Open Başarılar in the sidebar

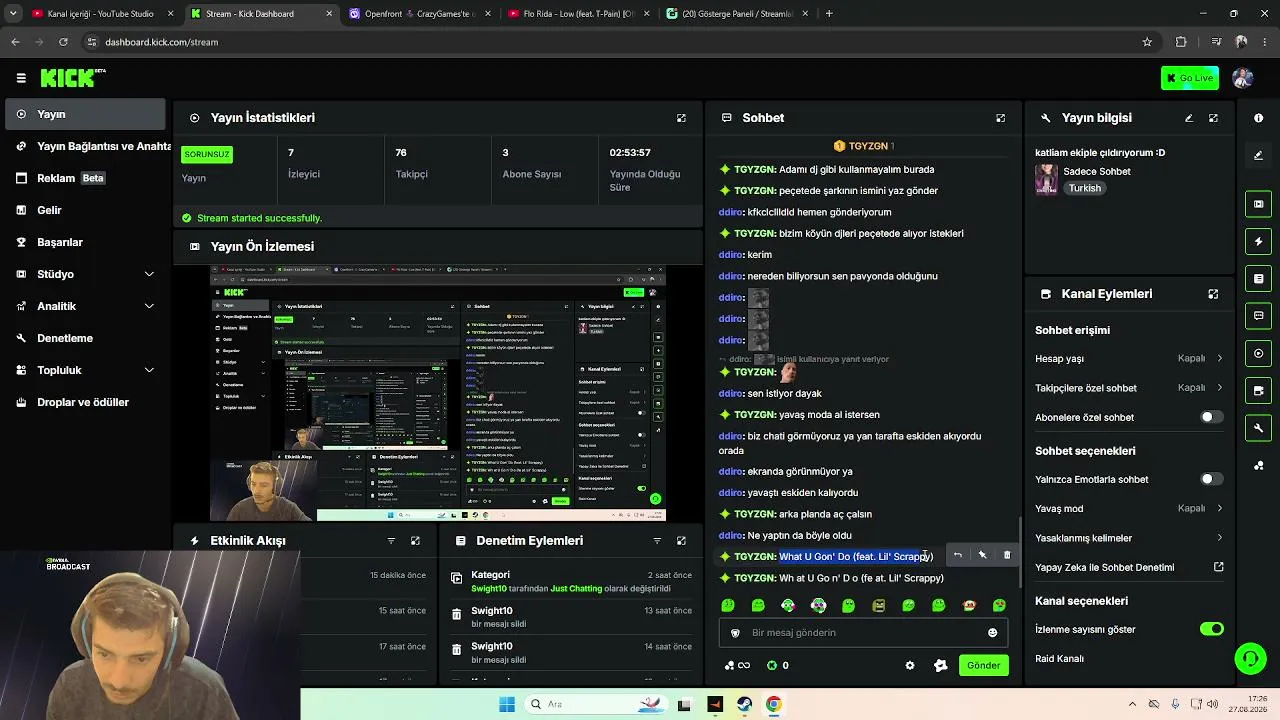coord(85,242)
